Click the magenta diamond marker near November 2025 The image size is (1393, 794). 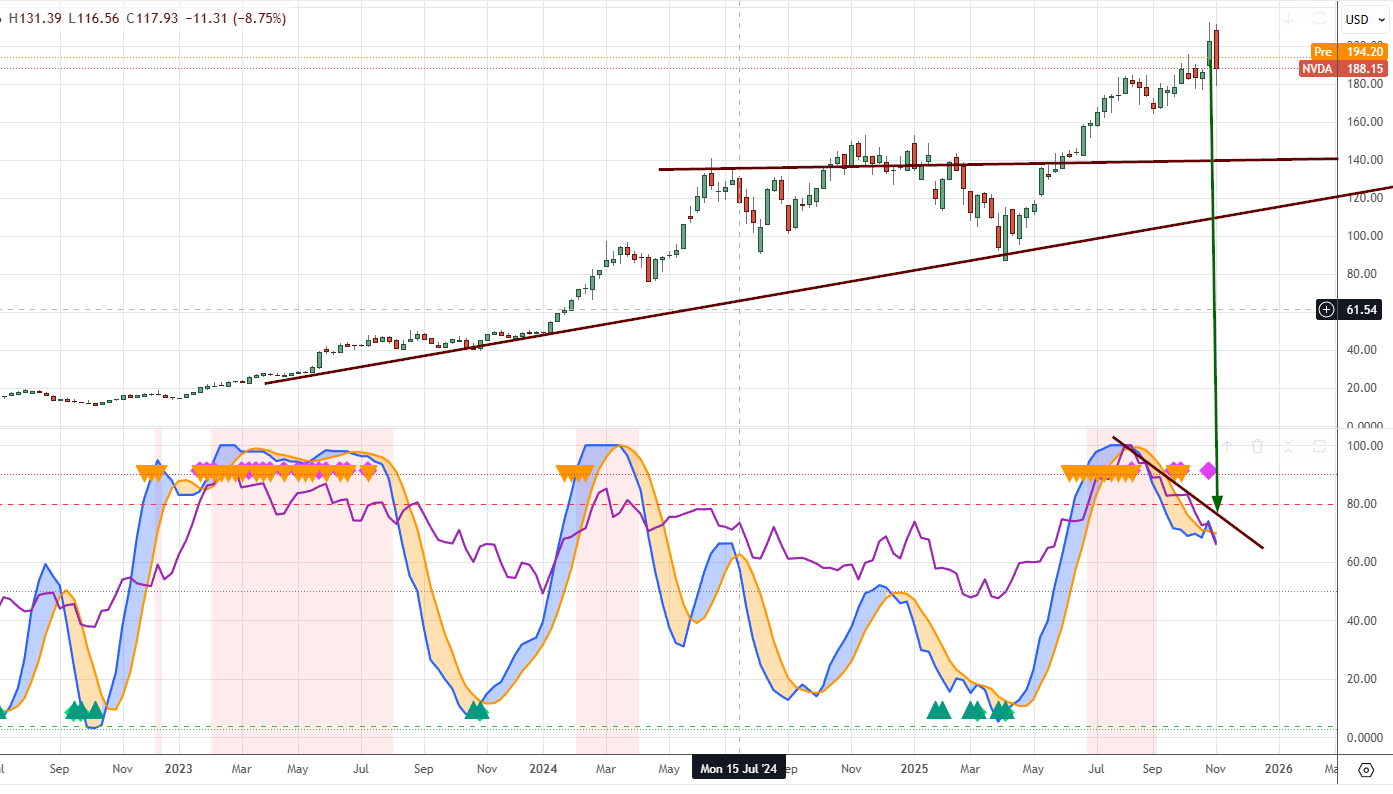point(1208,470)
